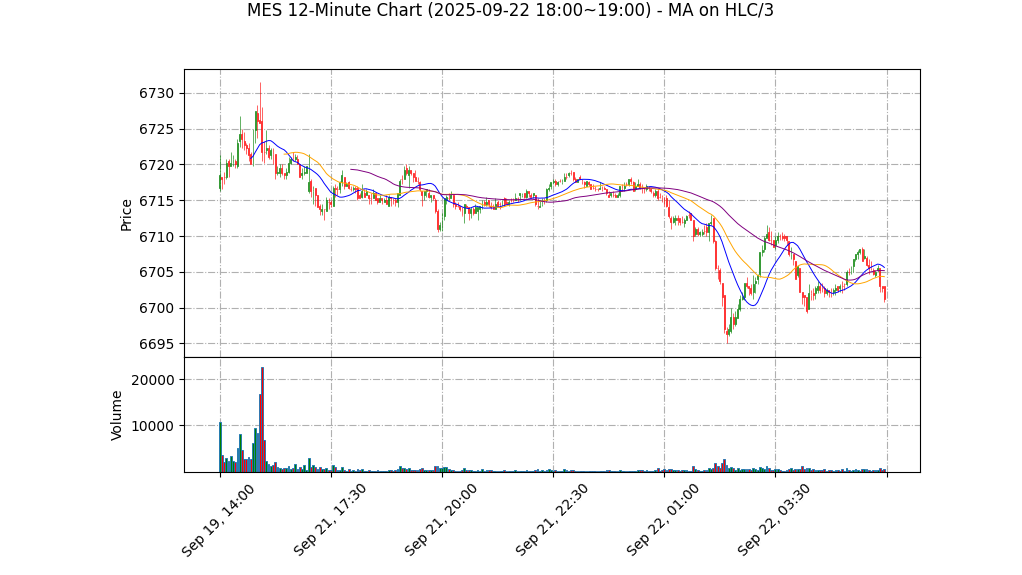Screen dimensions: 1022x575
Task: Click the 6720 price axis label
Action: [x=156, y=165]
